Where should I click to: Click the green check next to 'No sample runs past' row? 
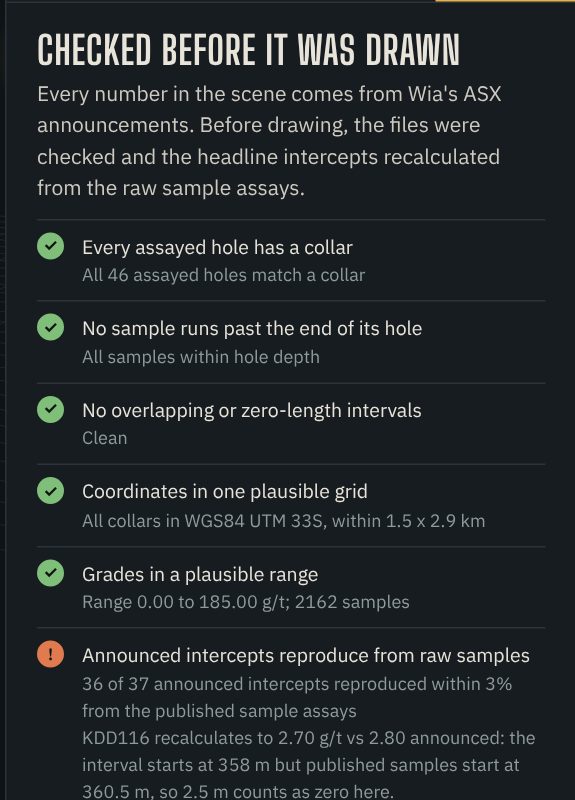pyautogui.click(x=51, y=327)
